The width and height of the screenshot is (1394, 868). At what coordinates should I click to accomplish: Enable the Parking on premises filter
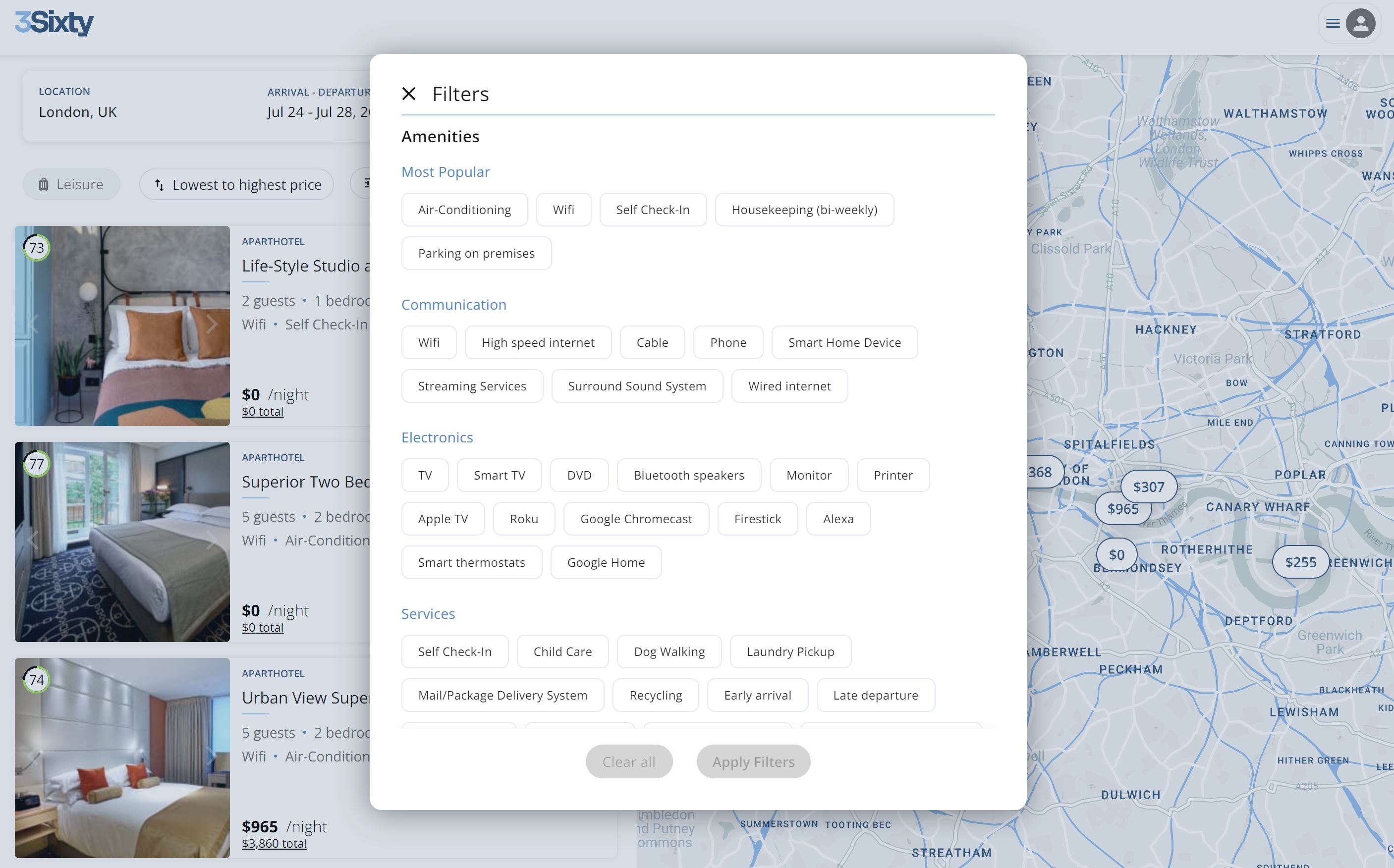click(x=476, y=253)
